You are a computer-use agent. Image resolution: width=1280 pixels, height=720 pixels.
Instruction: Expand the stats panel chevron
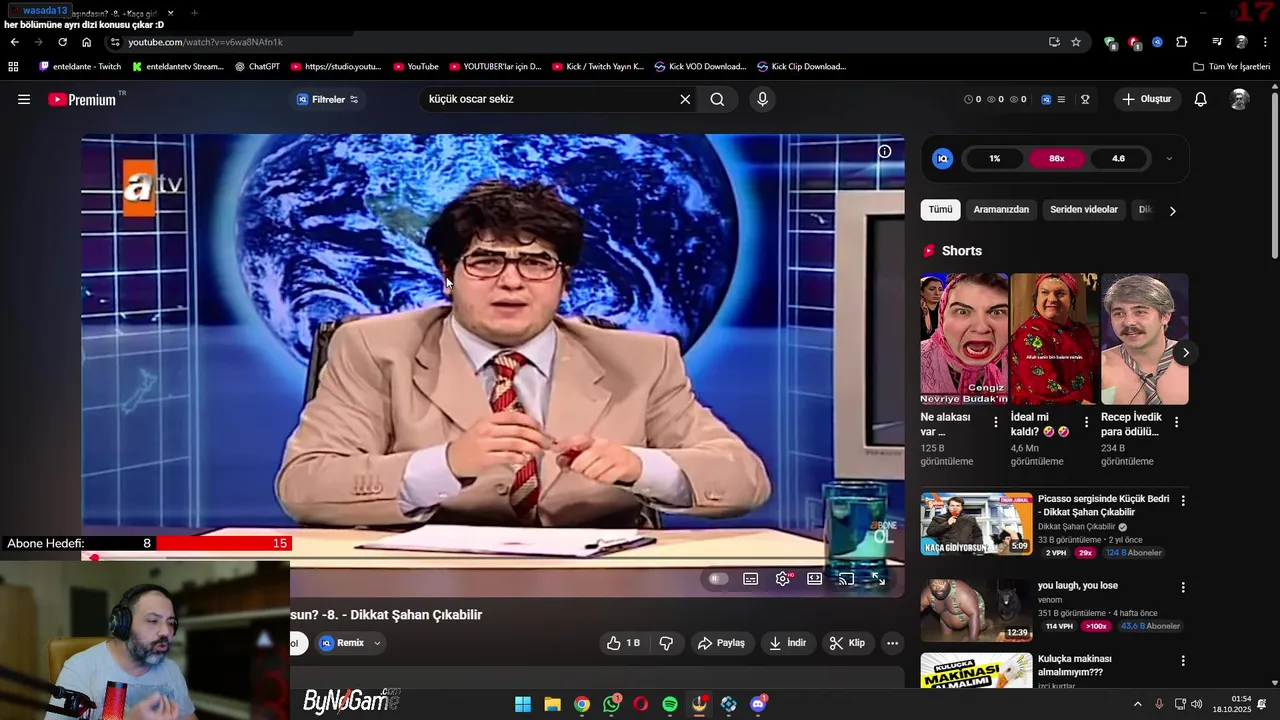click(x=1169, y=158)
